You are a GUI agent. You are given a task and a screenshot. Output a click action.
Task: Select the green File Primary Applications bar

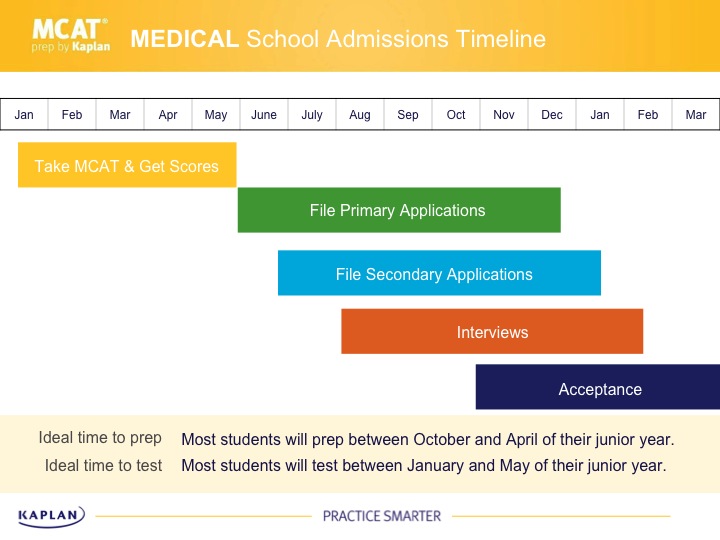coord(398,210)
